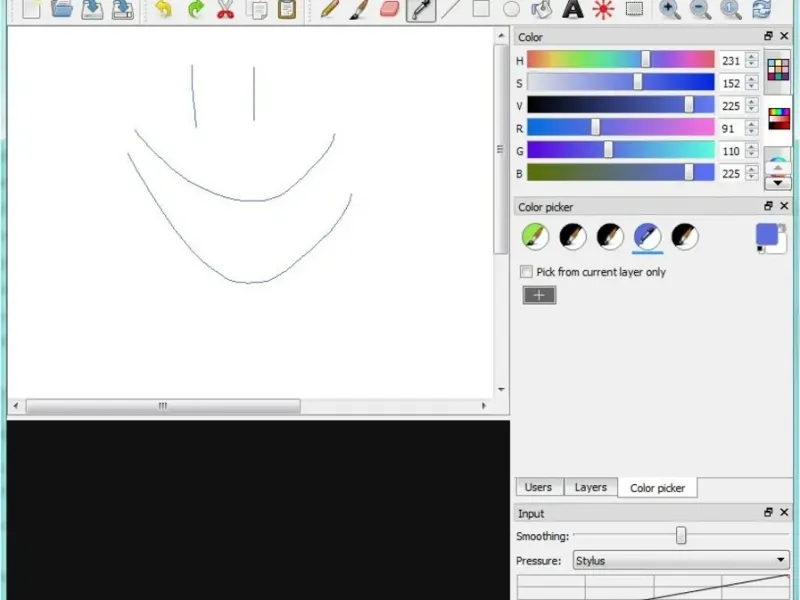This screenshot has height=600, width=800.
Task: Click the green Redo arrow icon
Action: 195,9
